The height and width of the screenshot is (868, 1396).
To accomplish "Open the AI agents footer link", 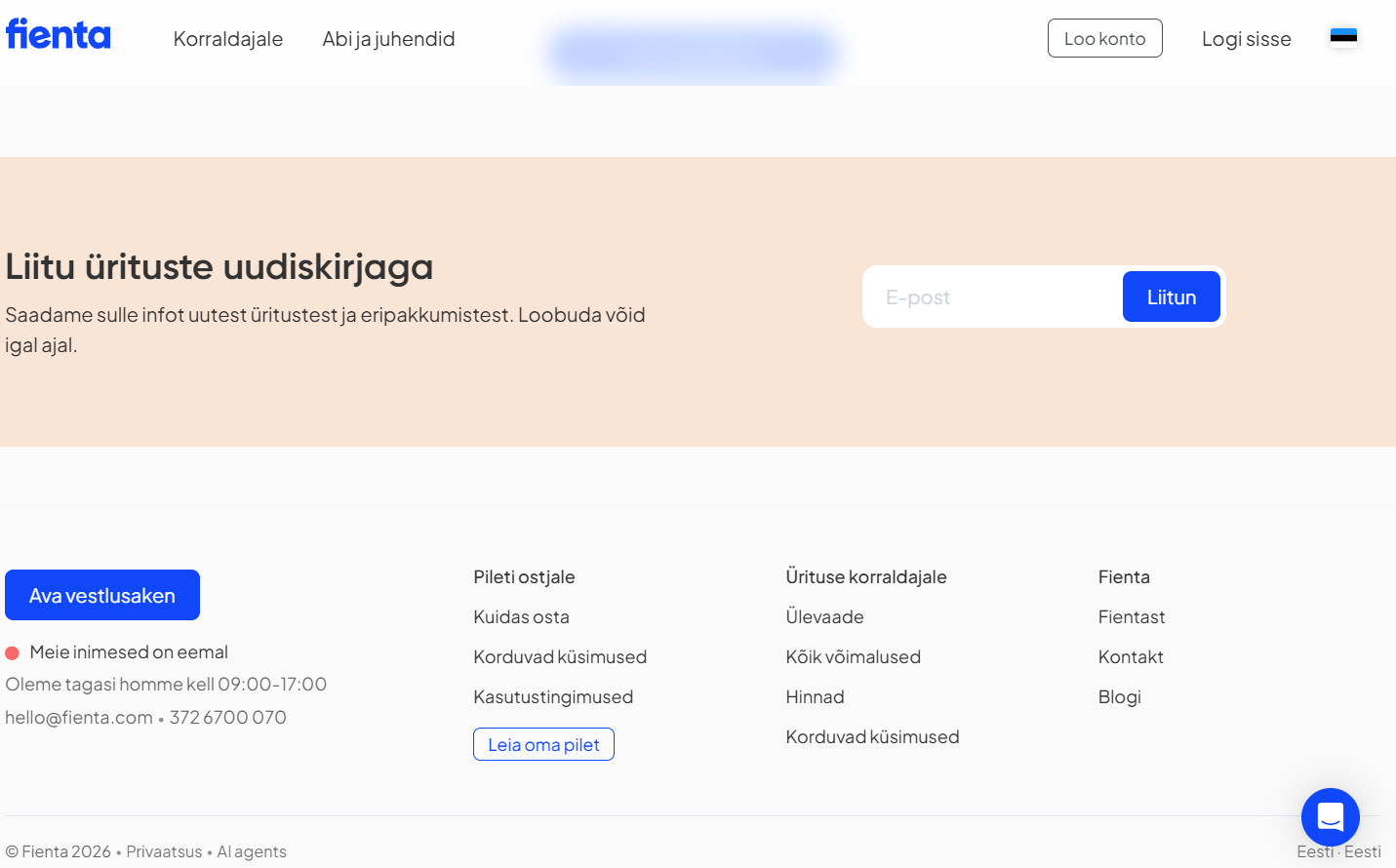I will coord(252,851).
